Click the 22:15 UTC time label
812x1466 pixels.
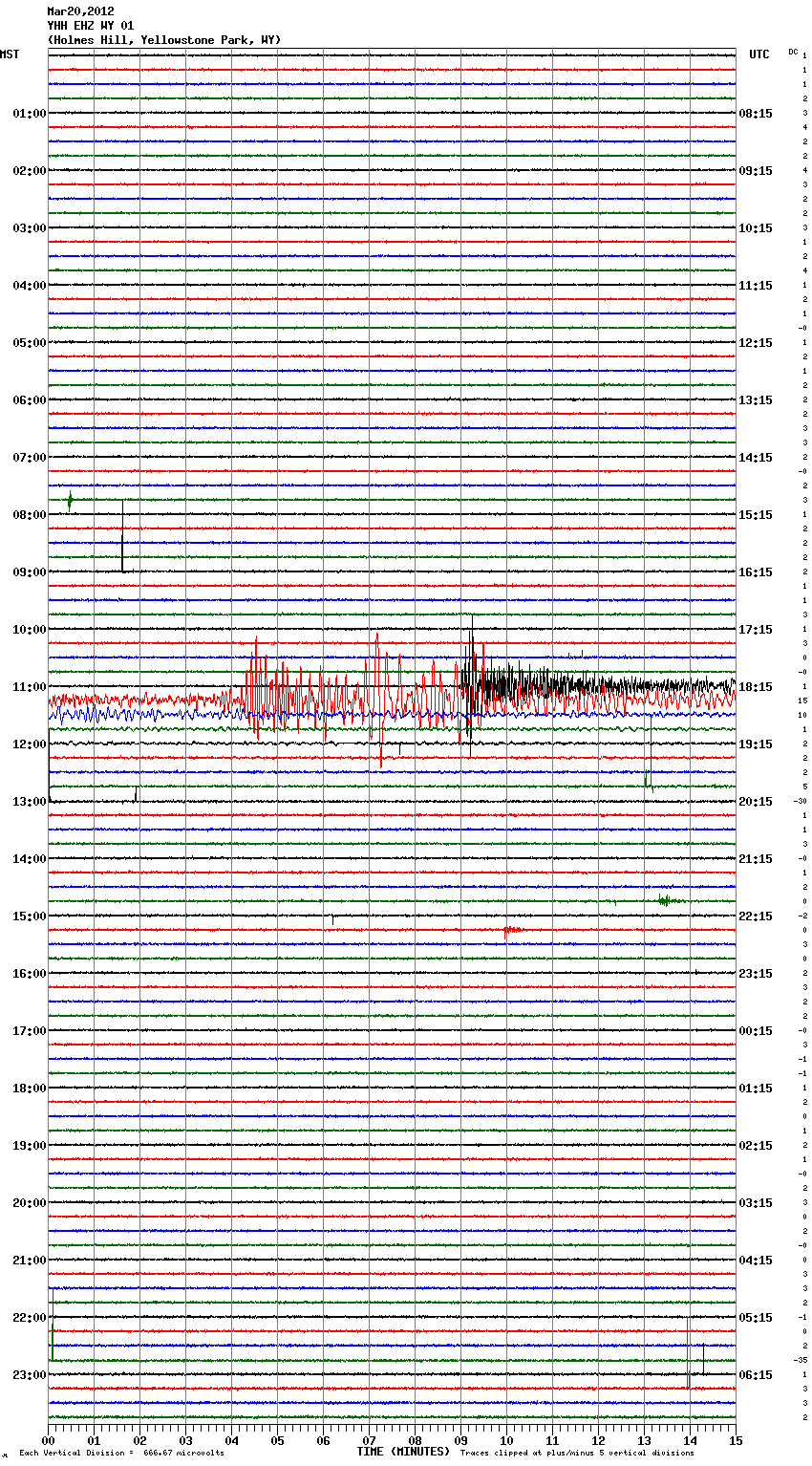point(756,916)
